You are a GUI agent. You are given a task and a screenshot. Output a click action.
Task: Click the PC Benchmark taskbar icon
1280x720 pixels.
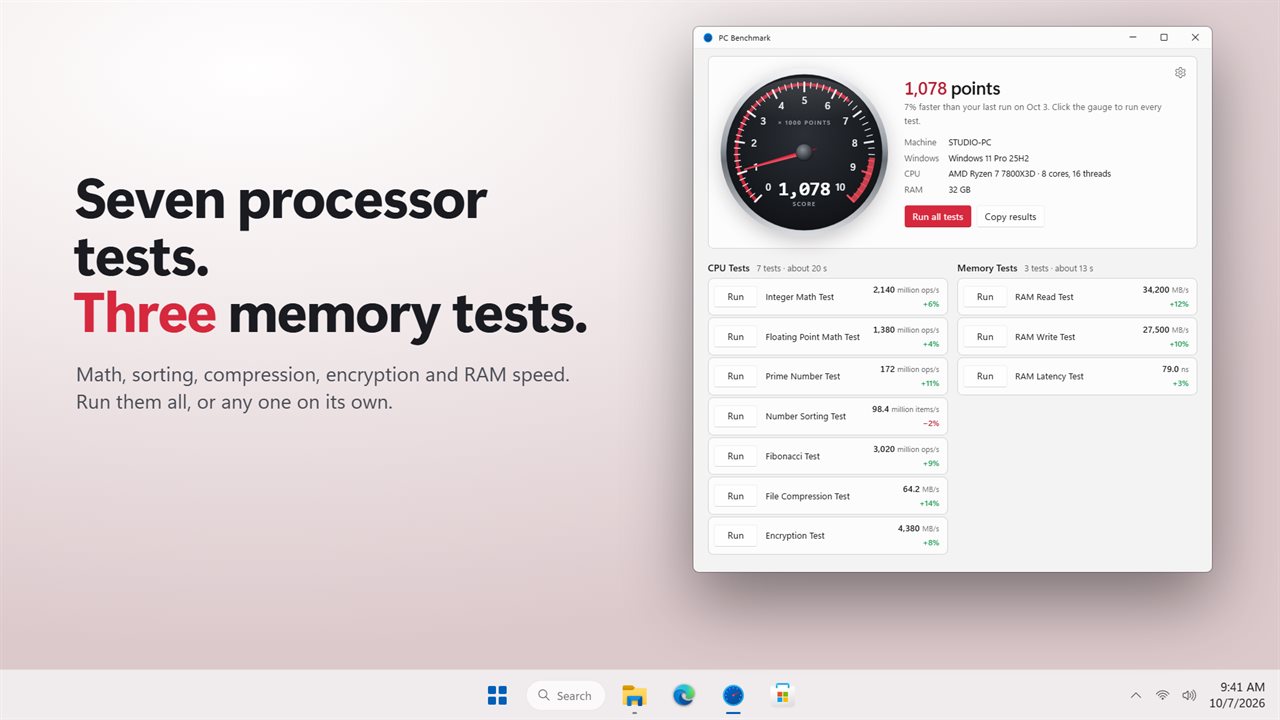tap(734, 695)
